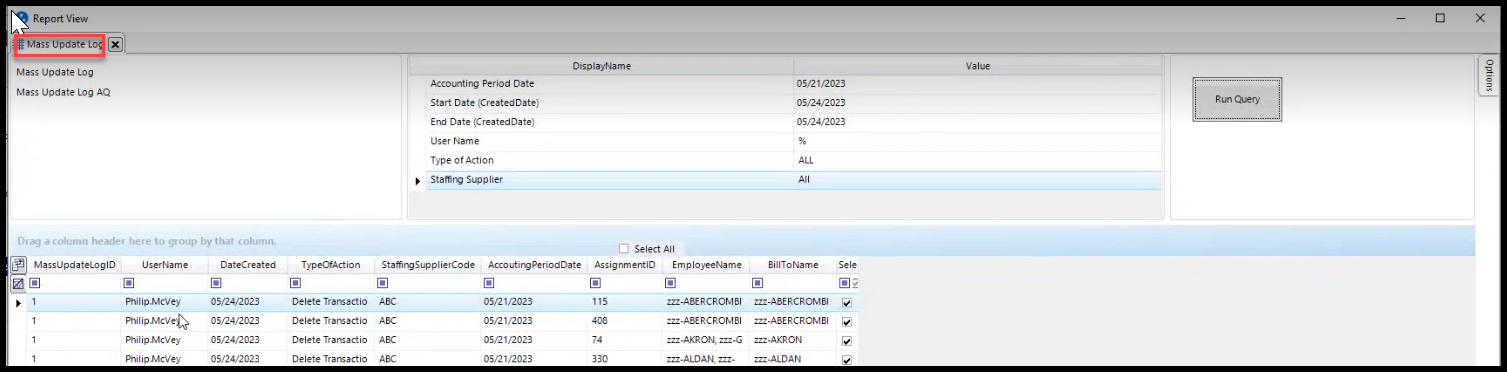The image size is (1507, 372).
Task: Click the Staffing Supplier row indicator arrow
Action: pos(417,181)
